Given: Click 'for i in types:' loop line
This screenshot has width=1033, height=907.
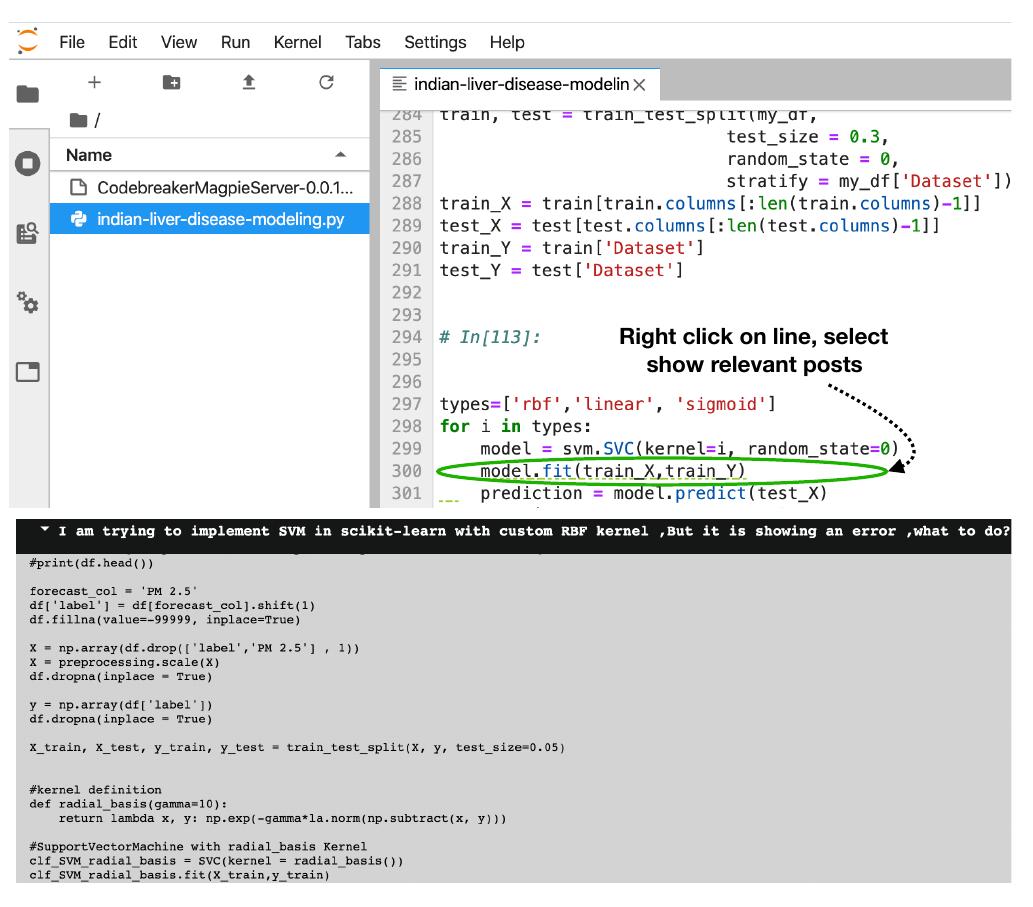Looking at the screenshot, I should (x=515, y=426).
